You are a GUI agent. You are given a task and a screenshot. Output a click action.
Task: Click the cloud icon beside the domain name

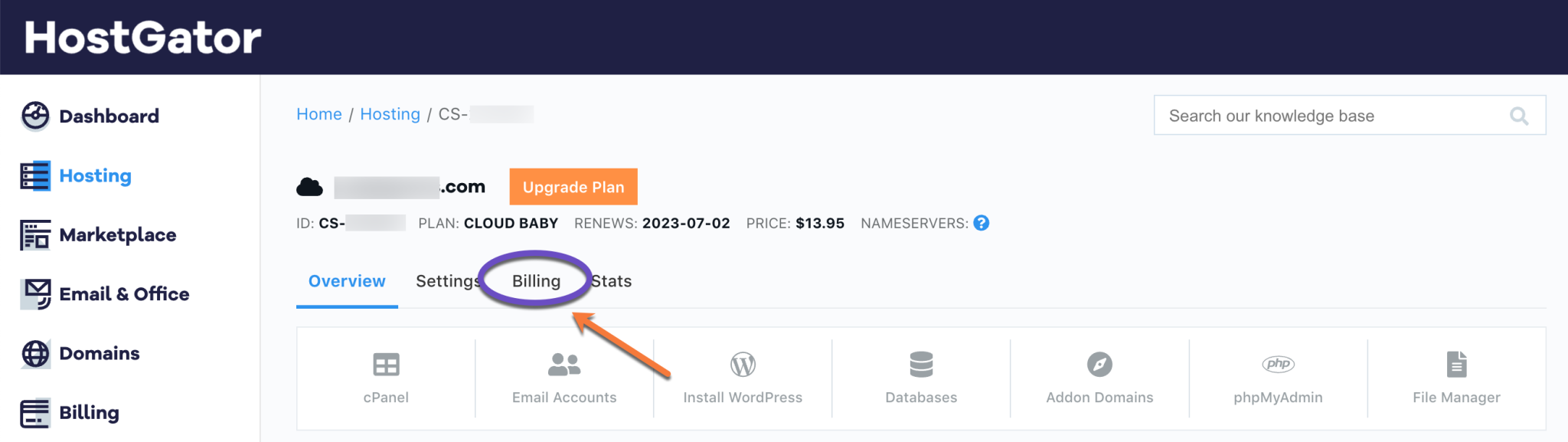309,185
